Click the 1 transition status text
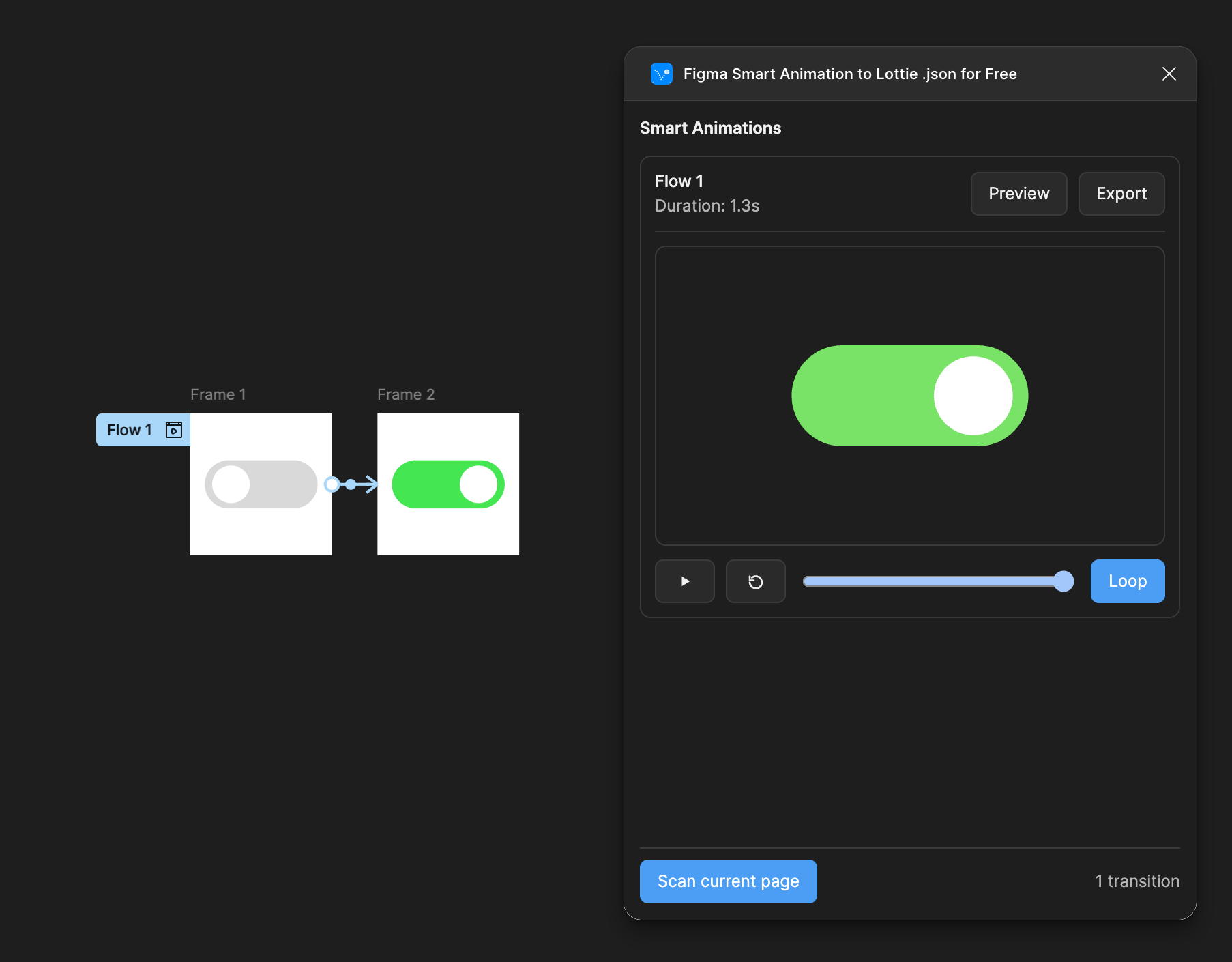Image resolution: width=1232 pixels, height=962 pixels. pos(1136,881)
